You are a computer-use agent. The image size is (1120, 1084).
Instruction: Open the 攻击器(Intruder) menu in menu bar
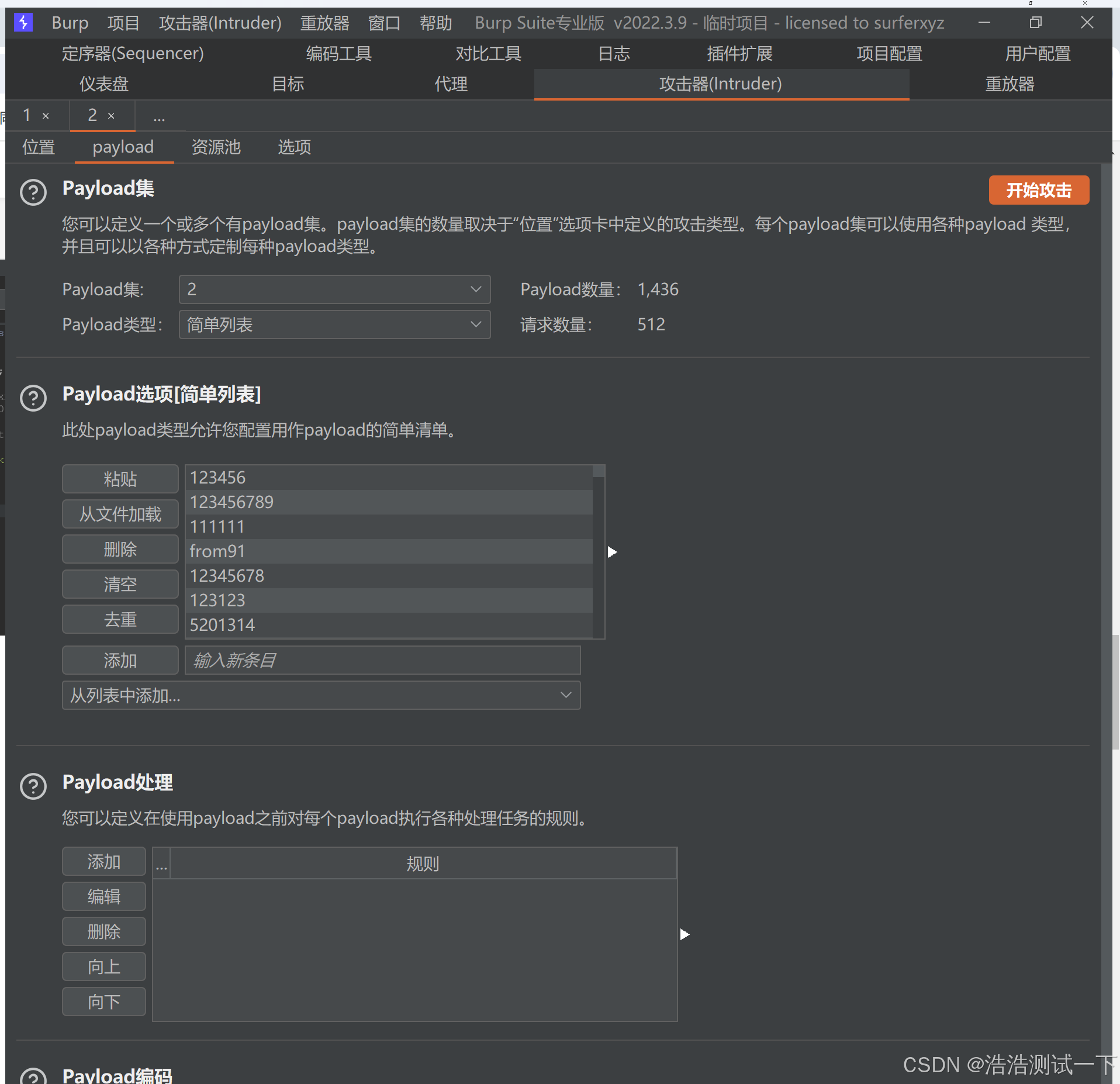pyautogui.click(x=220, y=23)
